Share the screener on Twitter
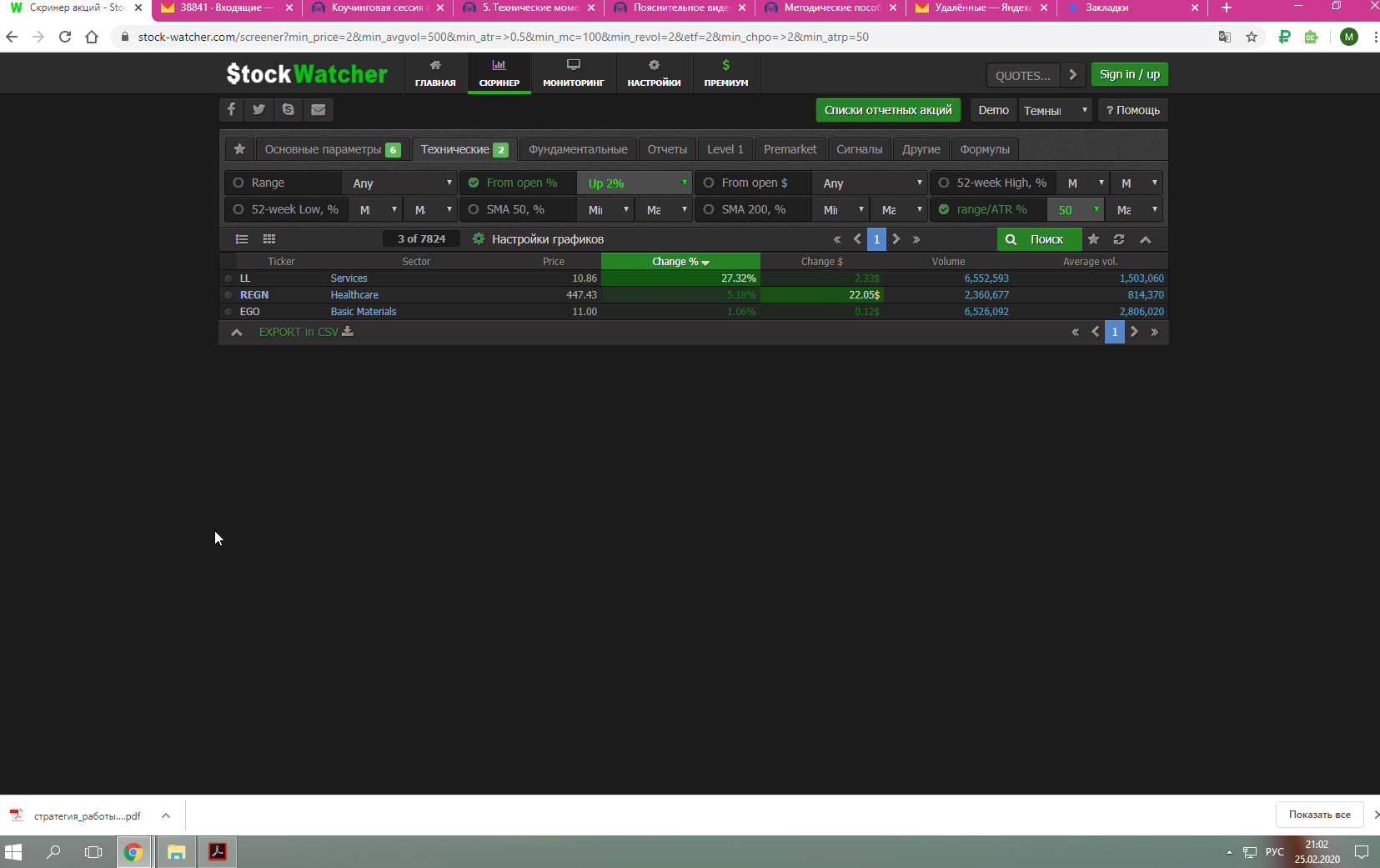The width and height of the screenshot is (1380, 868). pyautogui.click(x=259, y=109)
